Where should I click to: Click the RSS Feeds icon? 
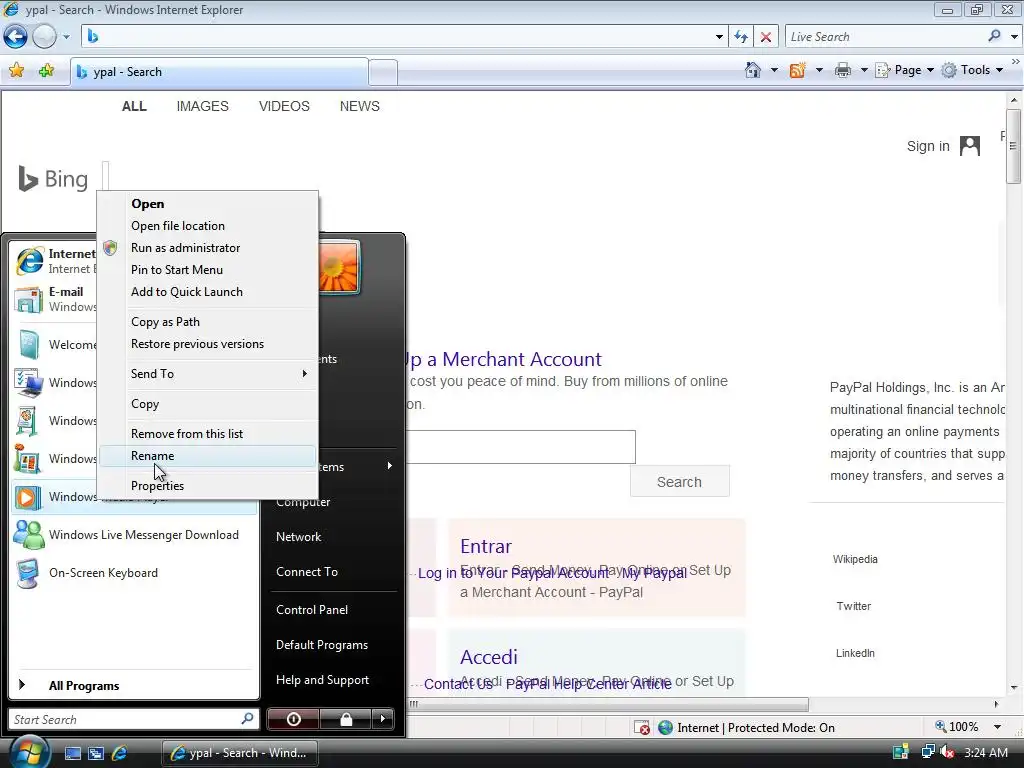pyautogui.click(x=797, y=70)
